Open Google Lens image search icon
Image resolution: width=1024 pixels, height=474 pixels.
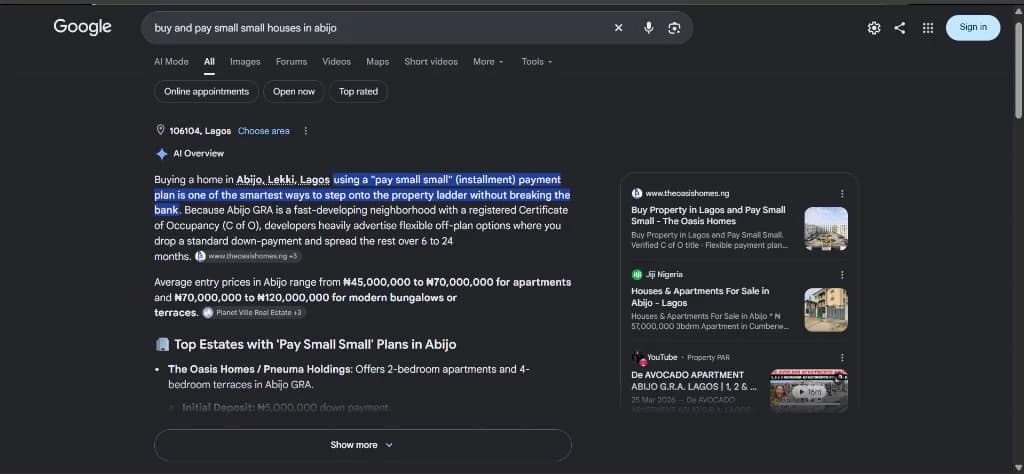[674, 28]
